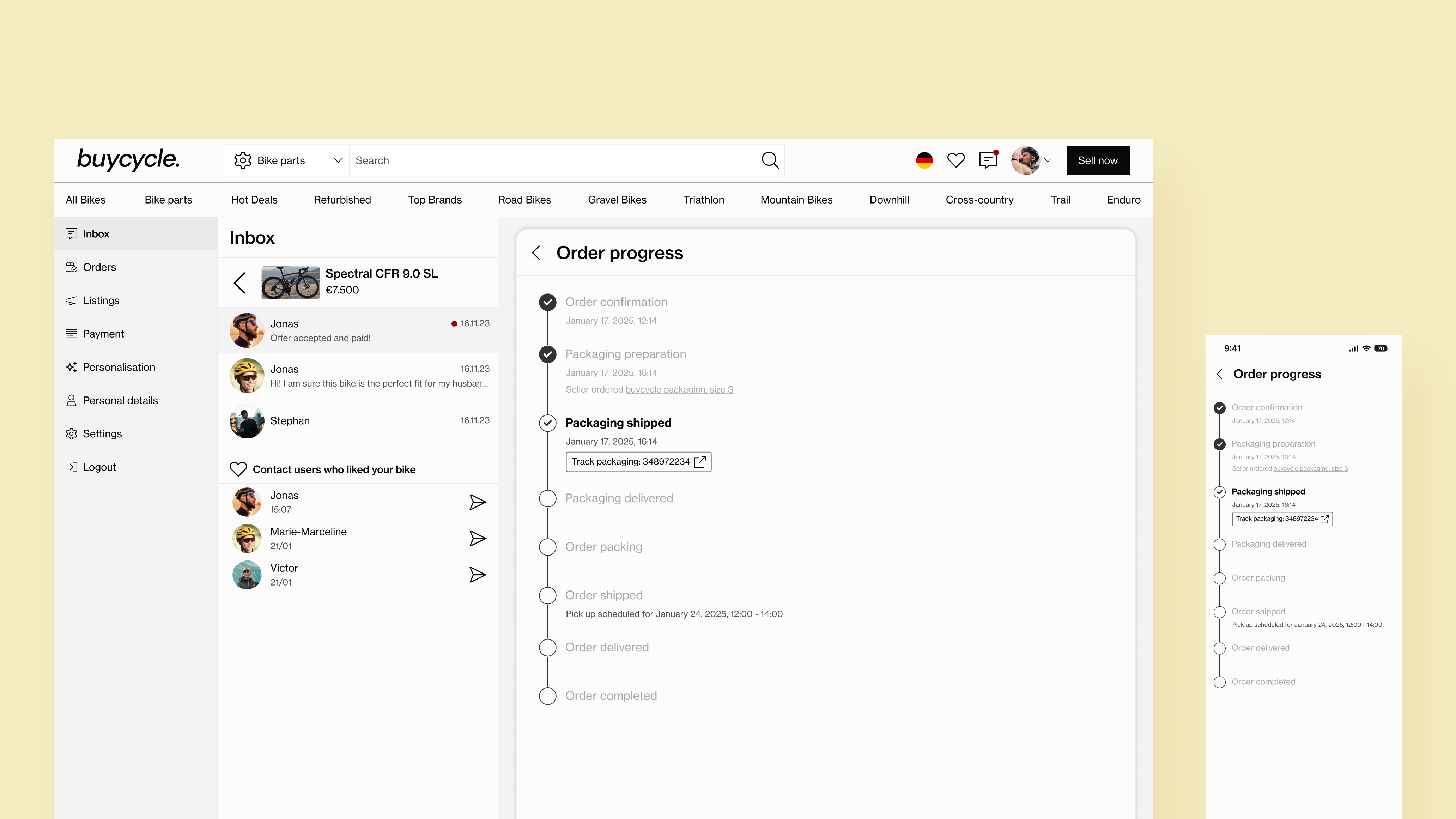Go back from Spectral CFR 9.0 SL conversation
Viewport: 1456px width, 819px height.
[239, 283]
